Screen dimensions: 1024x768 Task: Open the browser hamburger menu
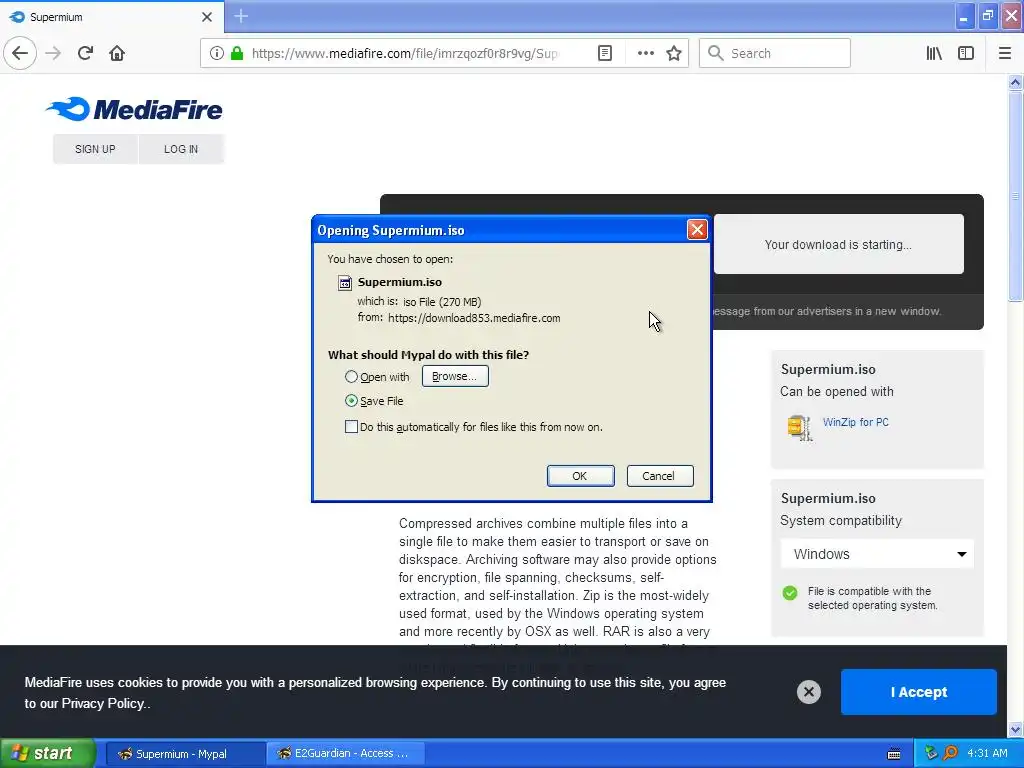pyautogui.click(x=1005, y=53)
